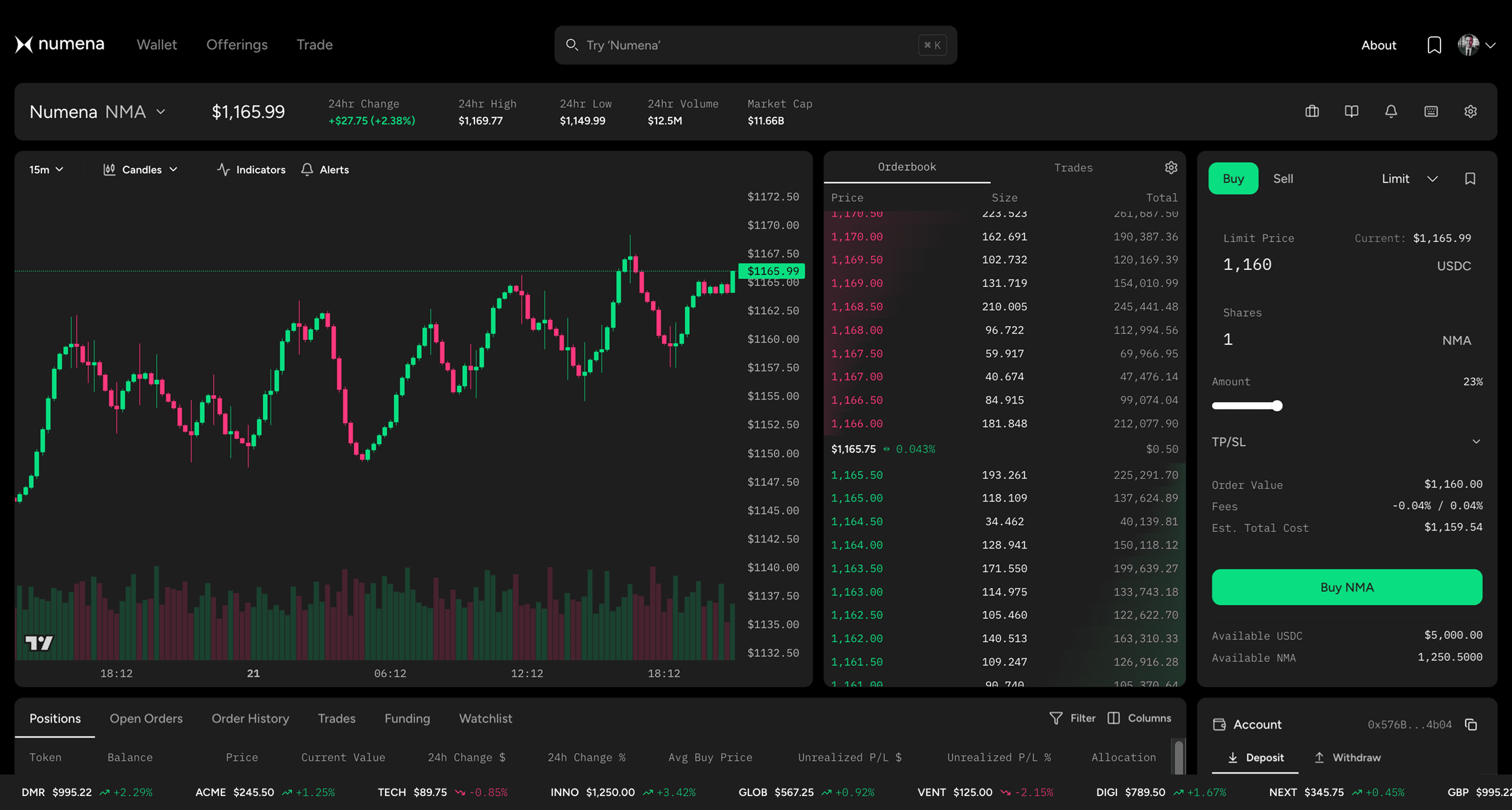The image size is (1512, 810).
Task: Open keyboard shortcuts icon in the top bar
Action: (x=1431, y=111)
